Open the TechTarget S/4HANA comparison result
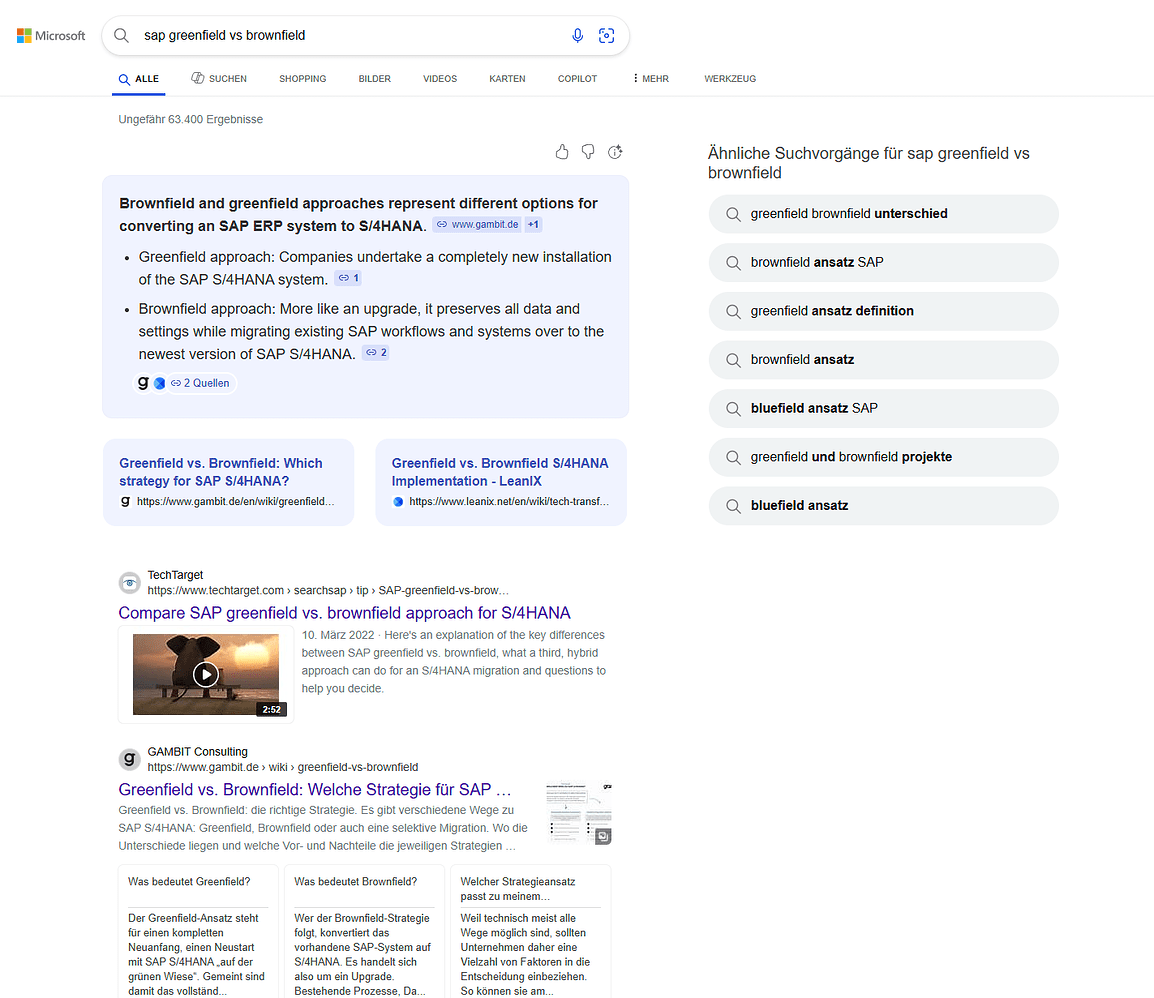 point(344,612)
